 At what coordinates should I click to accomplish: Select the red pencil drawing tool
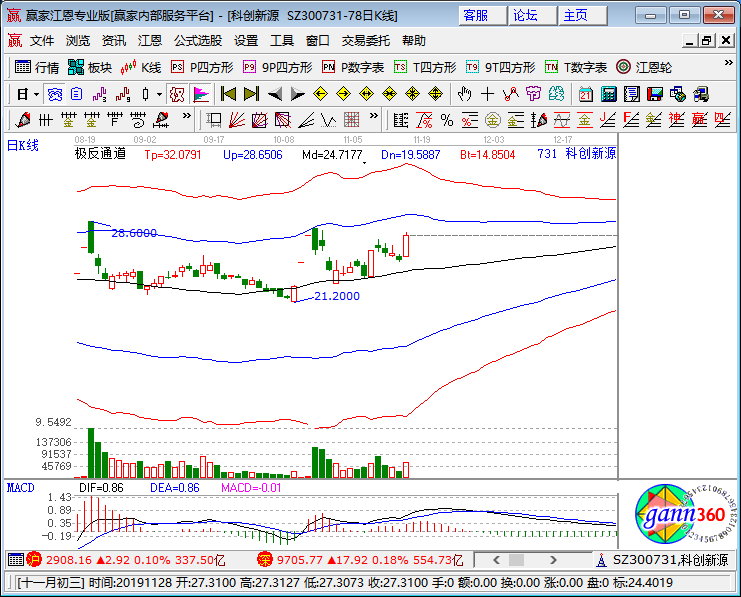[x=23, y=120]
